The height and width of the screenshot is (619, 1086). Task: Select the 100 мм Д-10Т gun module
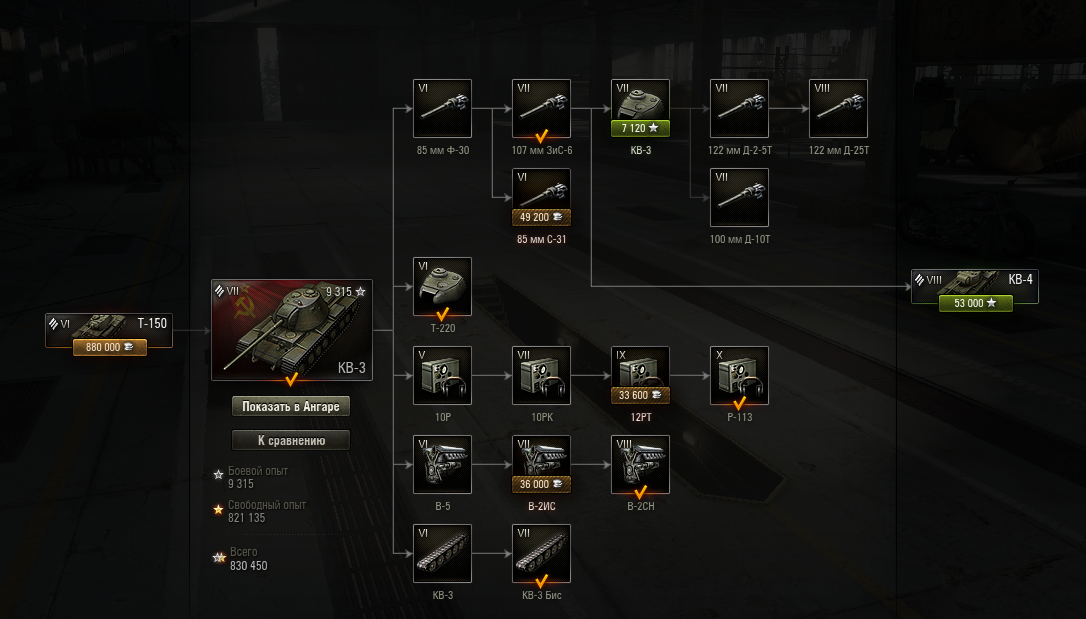pyautogui.click(x=739, y=197)
